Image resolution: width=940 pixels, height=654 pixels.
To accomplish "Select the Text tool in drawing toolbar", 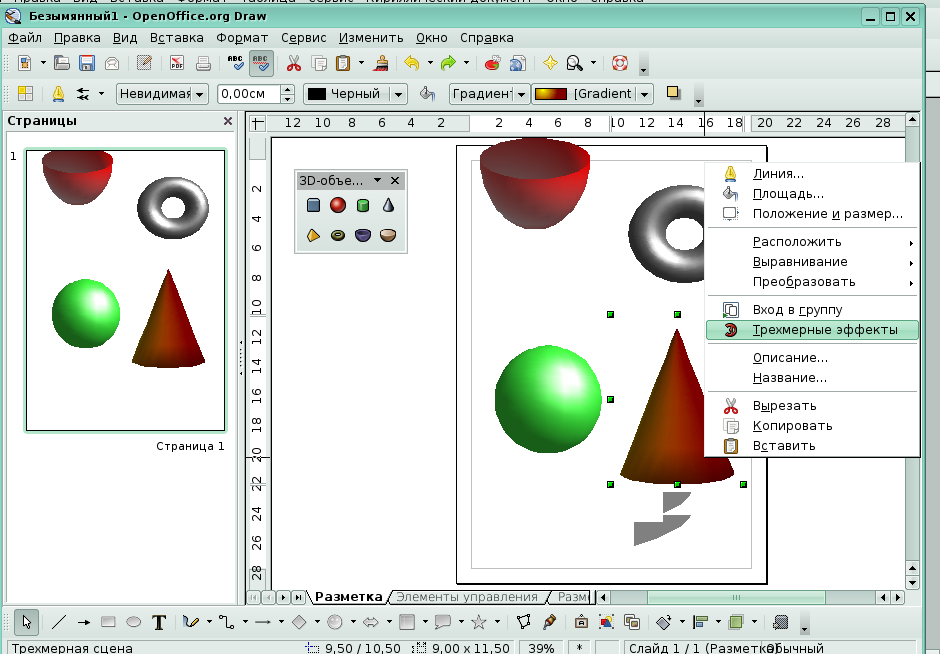I will 158,622.
